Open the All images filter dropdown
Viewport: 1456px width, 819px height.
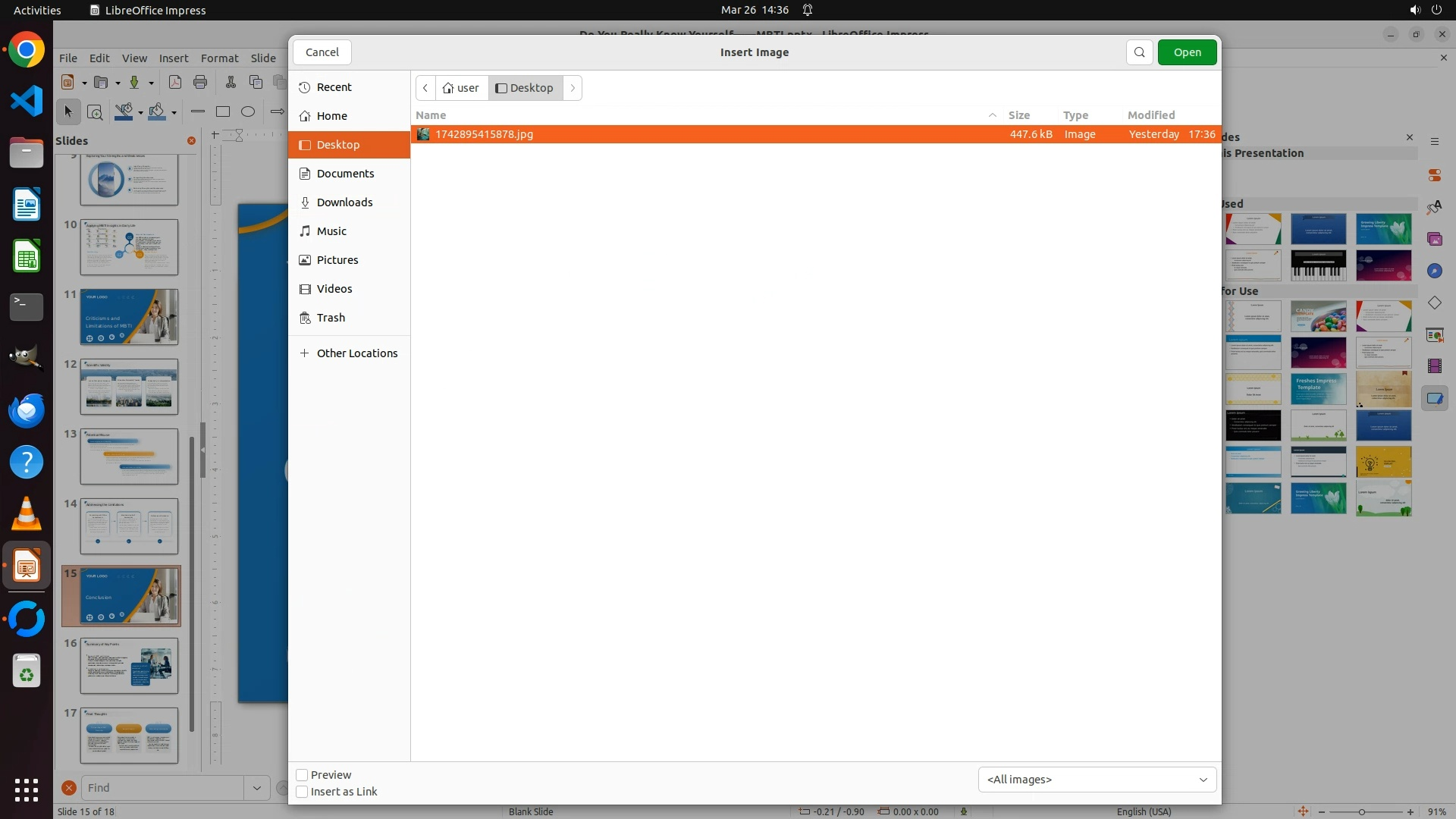click(x=1097, y=780)
